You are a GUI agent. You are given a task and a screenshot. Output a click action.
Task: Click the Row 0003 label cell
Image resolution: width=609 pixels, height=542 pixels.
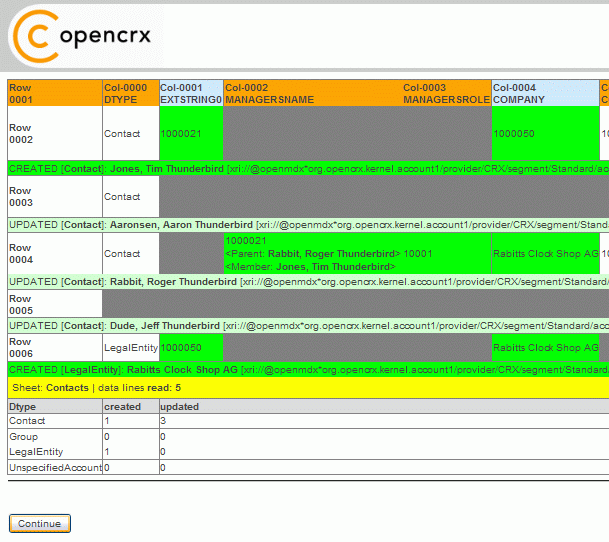click(x=55, y=197)
